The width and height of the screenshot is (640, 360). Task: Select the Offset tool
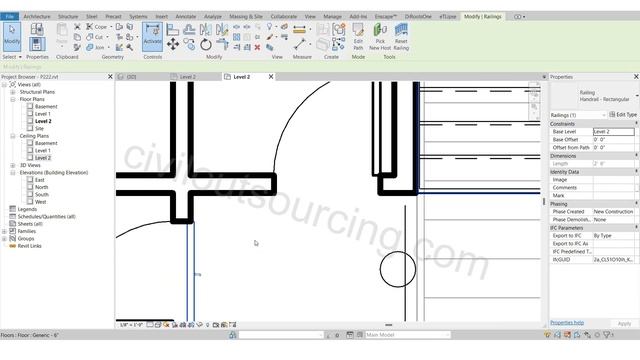coord(189,29)
